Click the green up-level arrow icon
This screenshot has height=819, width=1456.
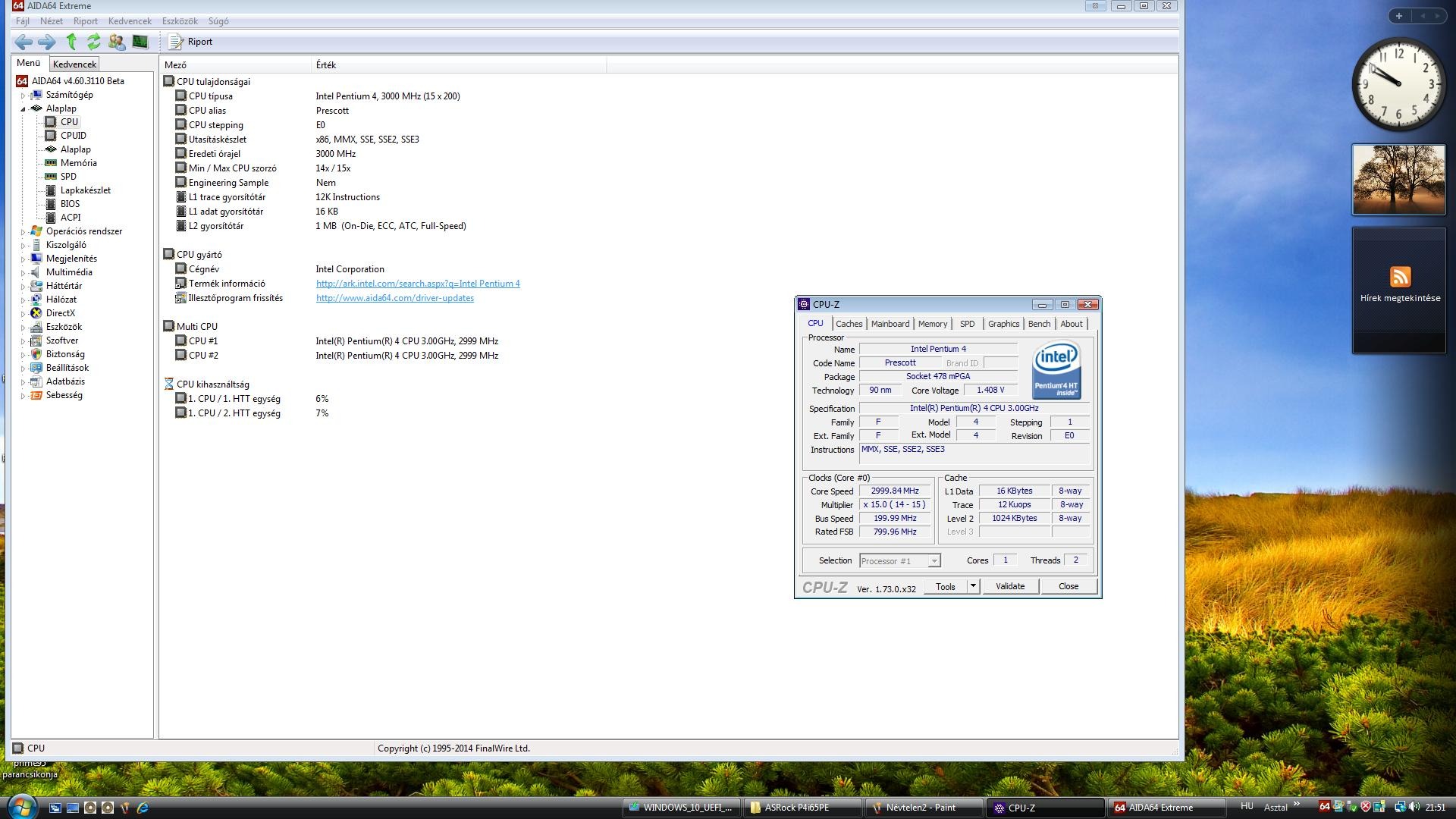[x=71, y=42]
